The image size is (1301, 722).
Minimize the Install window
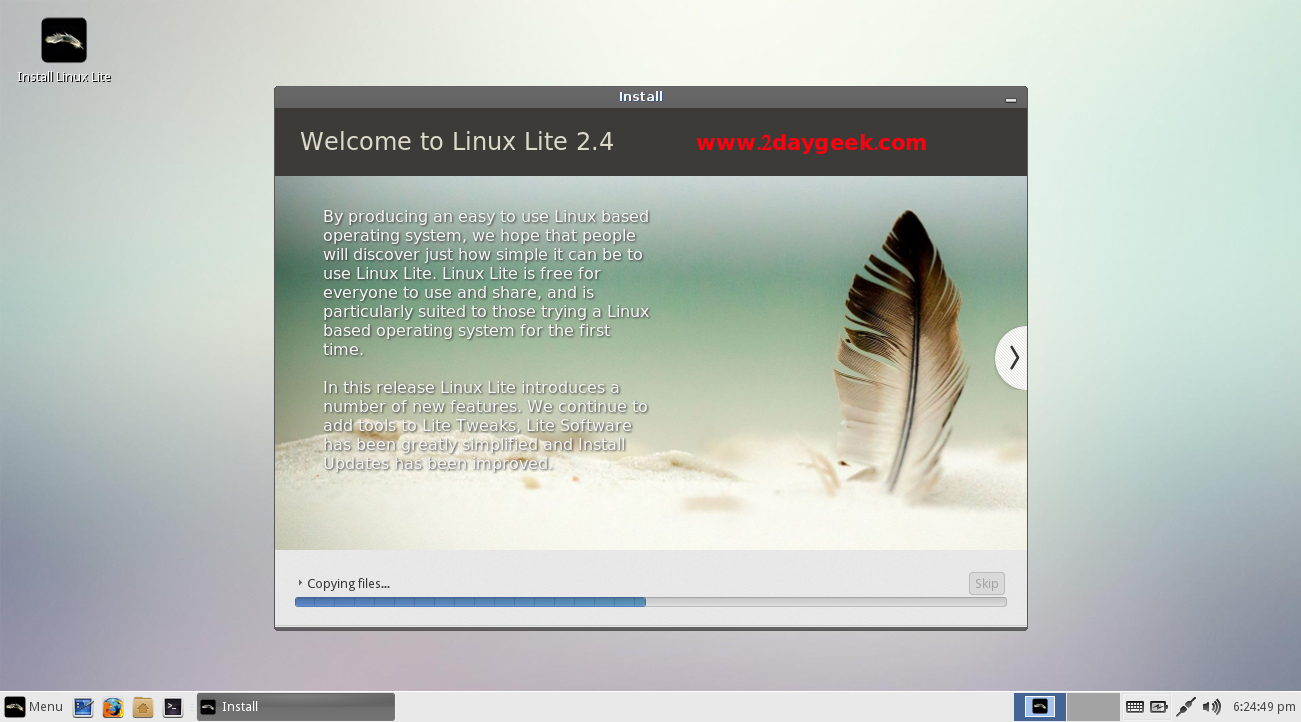pos(1011,98)
